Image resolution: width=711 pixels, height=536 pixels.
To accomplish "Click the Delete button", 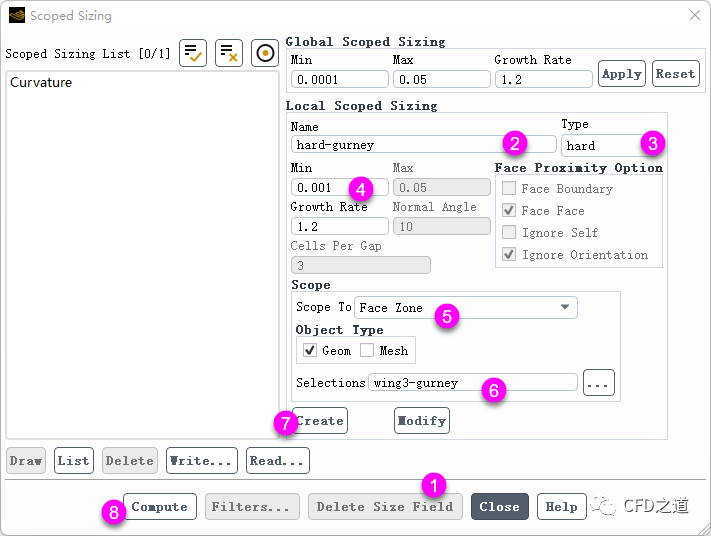I will click(x=130, y=460).
